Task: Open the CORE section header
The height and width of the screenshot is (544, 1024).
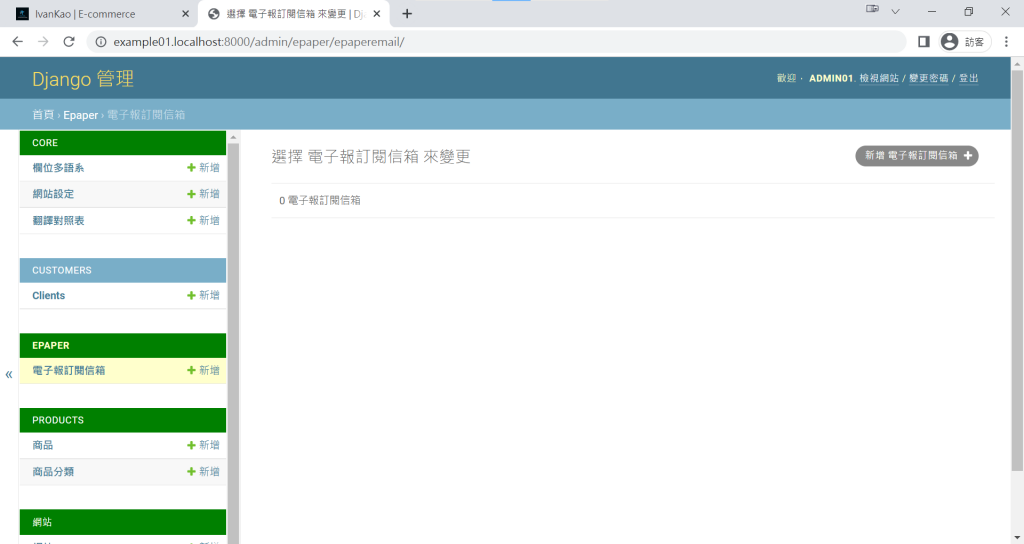Action: coord(123,142)
